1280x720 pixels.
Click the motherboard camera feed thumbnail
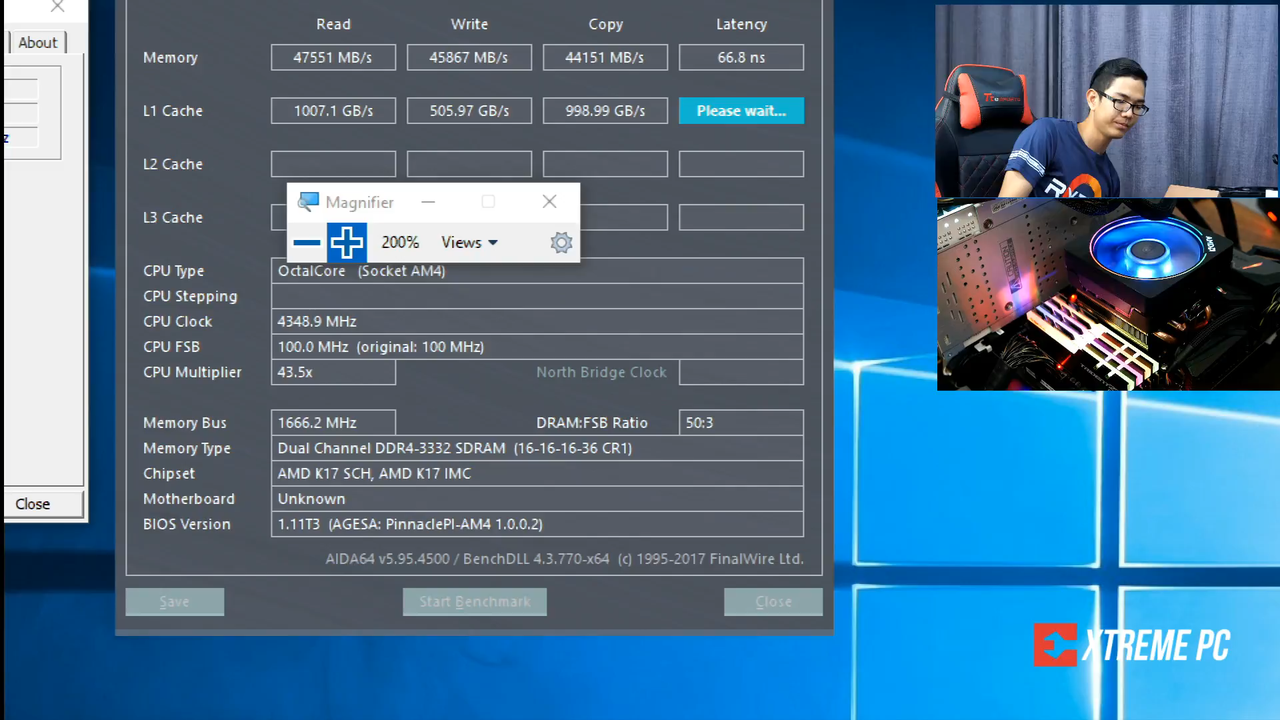click(x=1108, y=294)
